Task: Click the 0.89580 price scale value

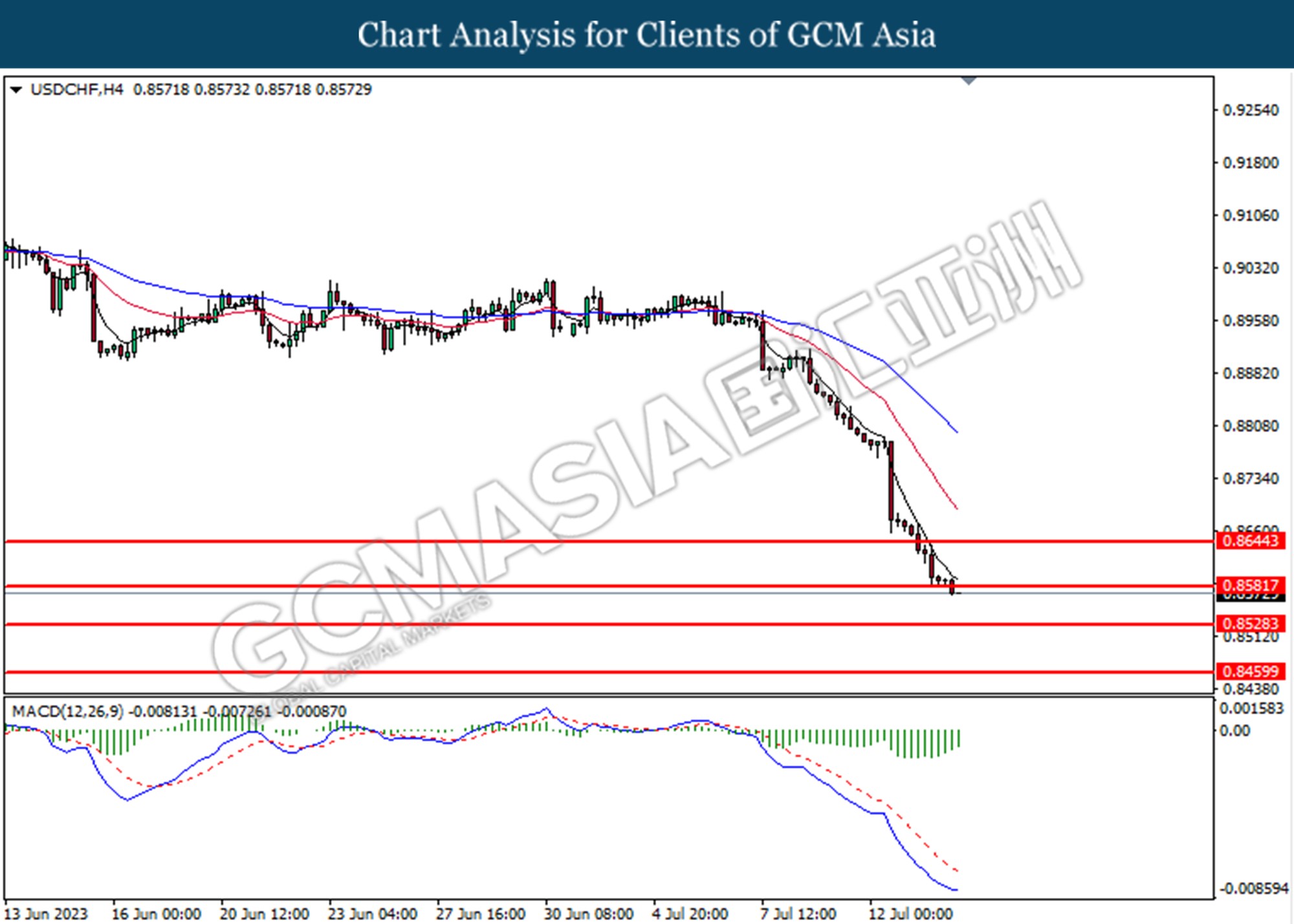Action: [1251, 320]
